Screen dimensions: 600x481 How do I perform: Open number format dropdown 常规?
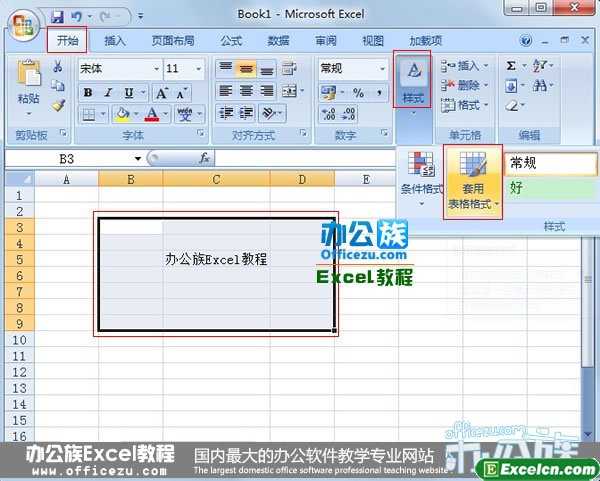382,69
